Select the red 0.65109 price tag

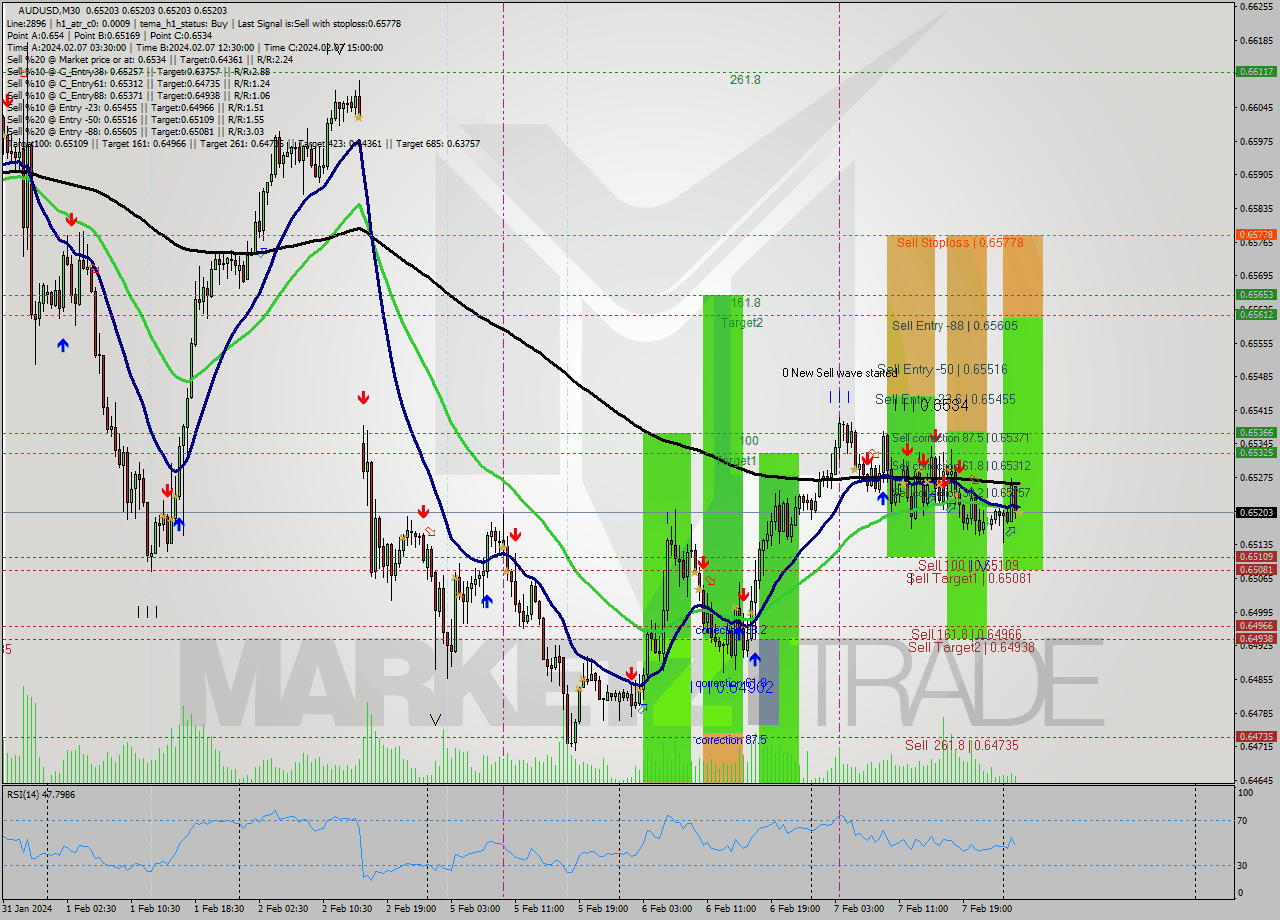click(x=1256, y=557)
